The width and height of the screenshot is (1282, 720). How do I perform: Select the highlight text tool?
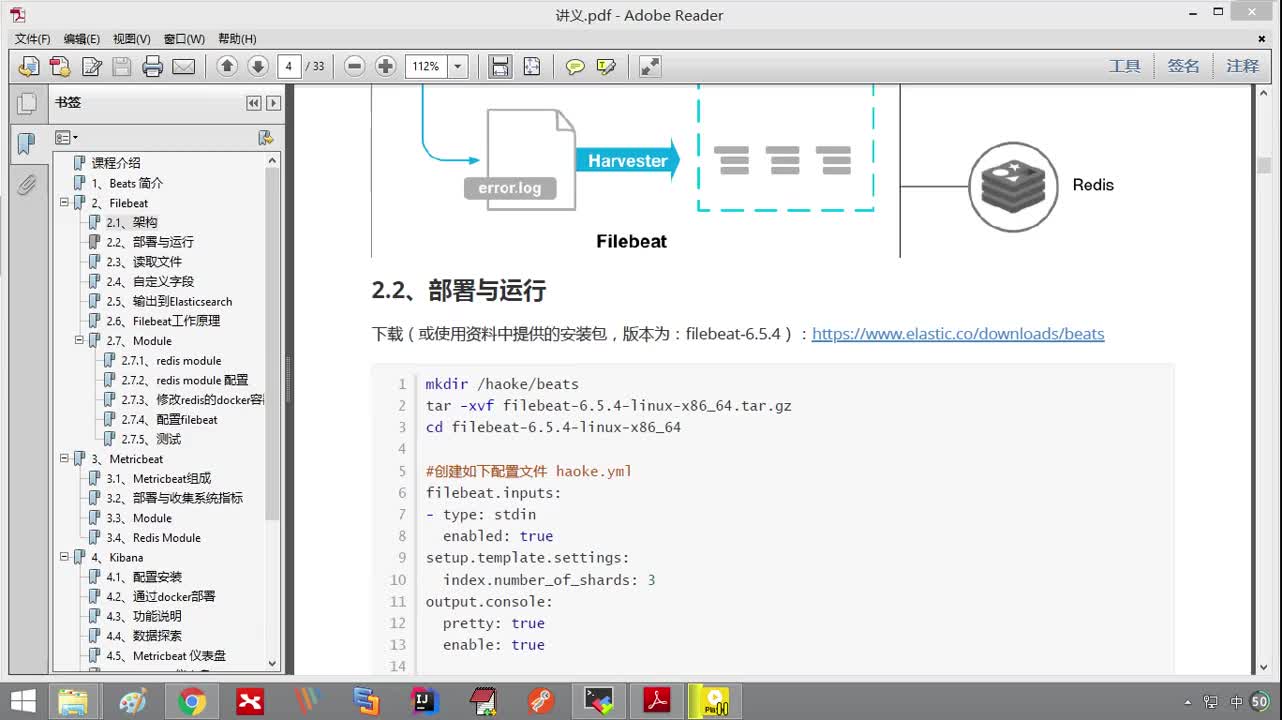pyautogui.click(x=606, y=67)
